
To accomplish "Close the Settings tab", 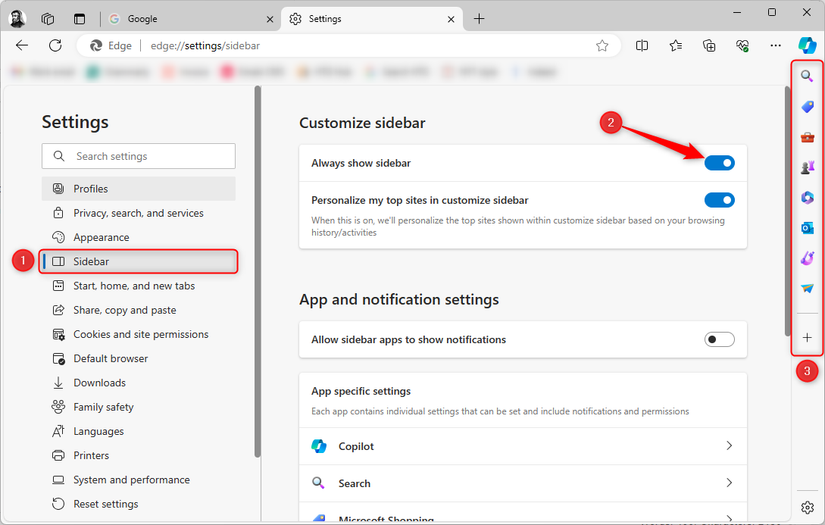I will [x=451, y=19].
